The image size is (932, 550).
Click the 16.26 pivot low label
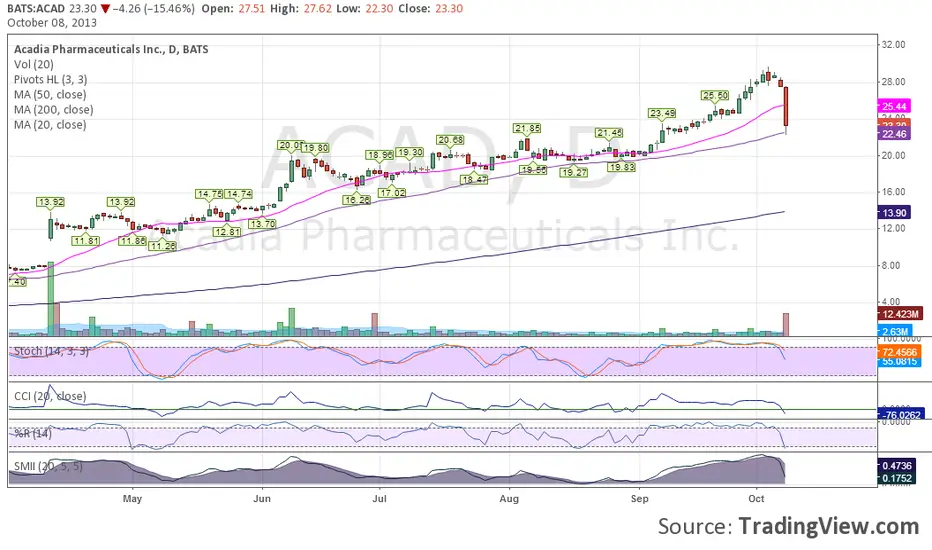tap(357, 200)
